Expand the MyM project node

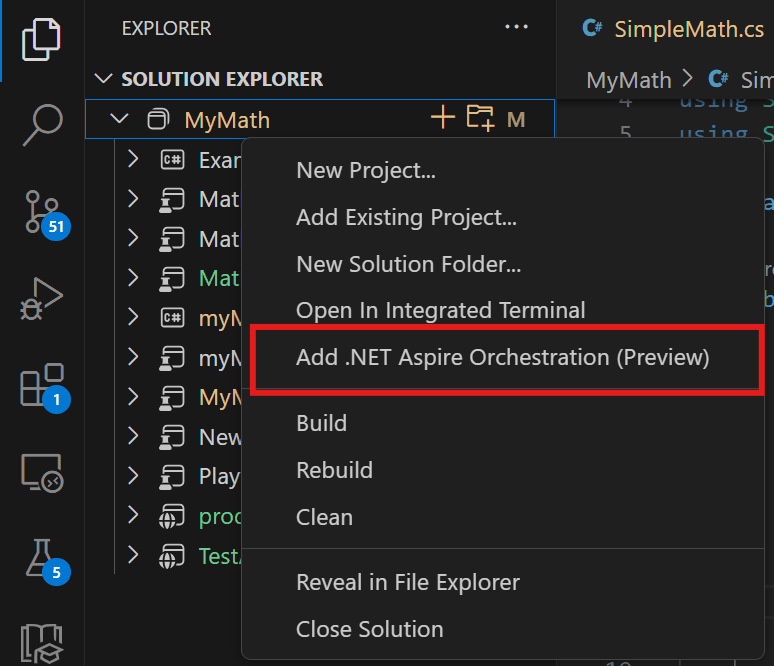tap(133, 397)
